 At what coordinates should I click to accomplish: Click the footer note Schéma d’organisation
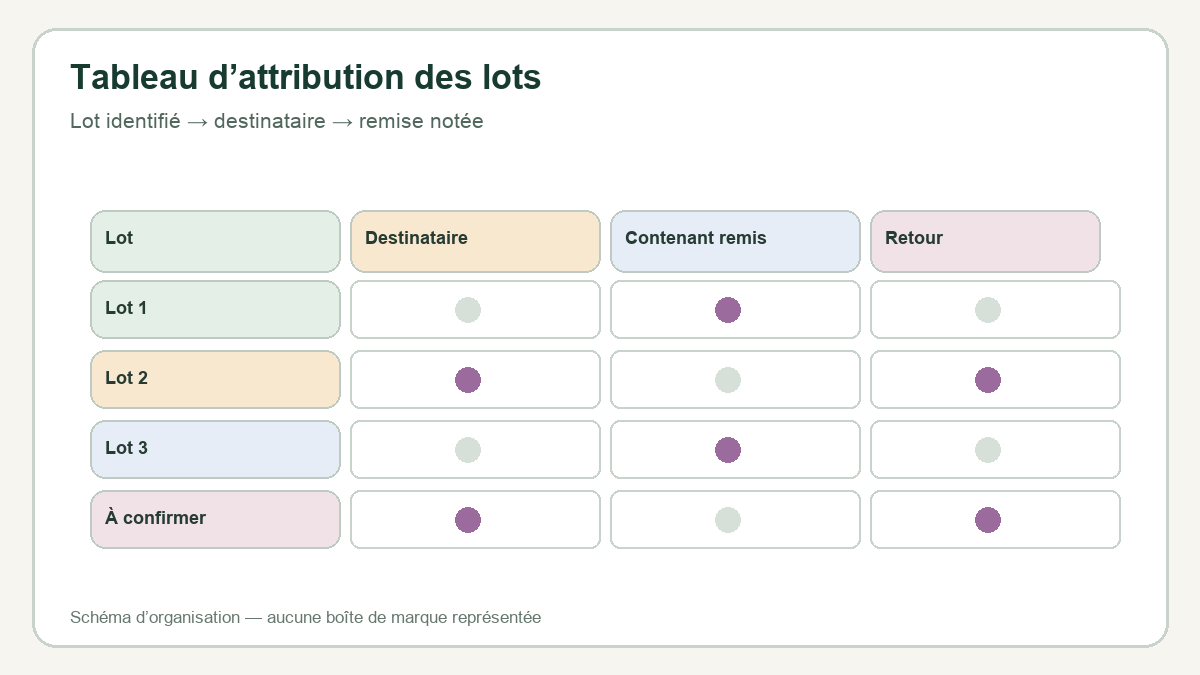(x=155, y=618)
